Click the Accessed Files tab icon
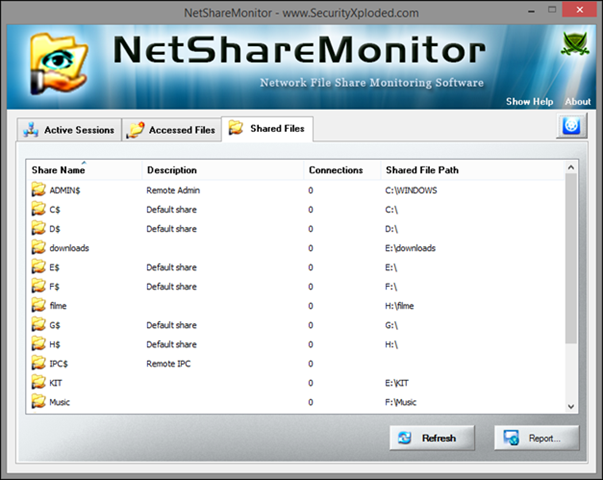 click(135, 130)
